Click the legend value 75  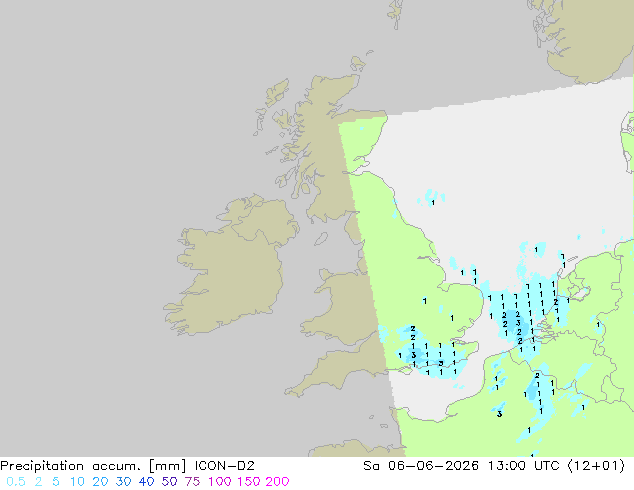pos(192,482)
